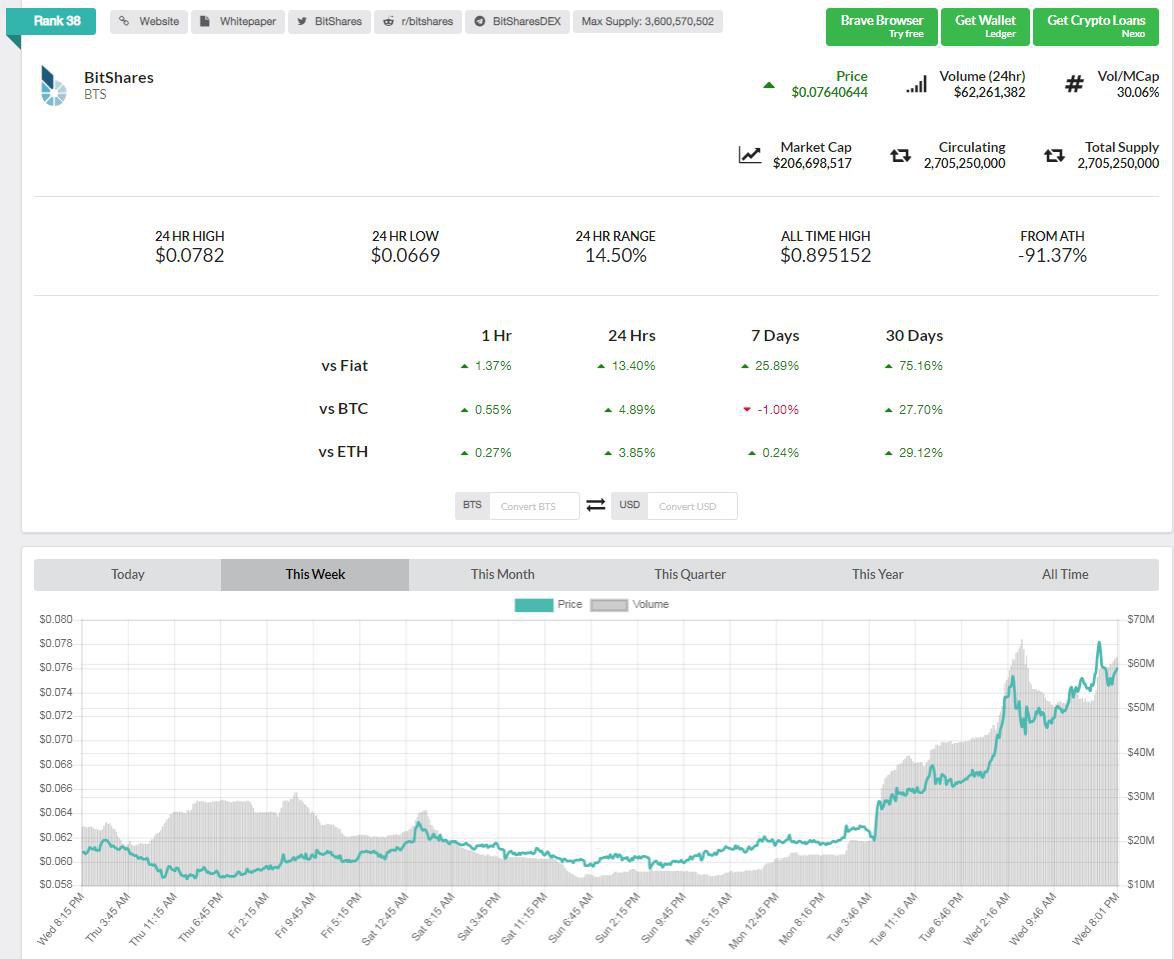Switch chart to This Year tab
The height and width of the screenshot is (959, 1174).
point(878,574)
